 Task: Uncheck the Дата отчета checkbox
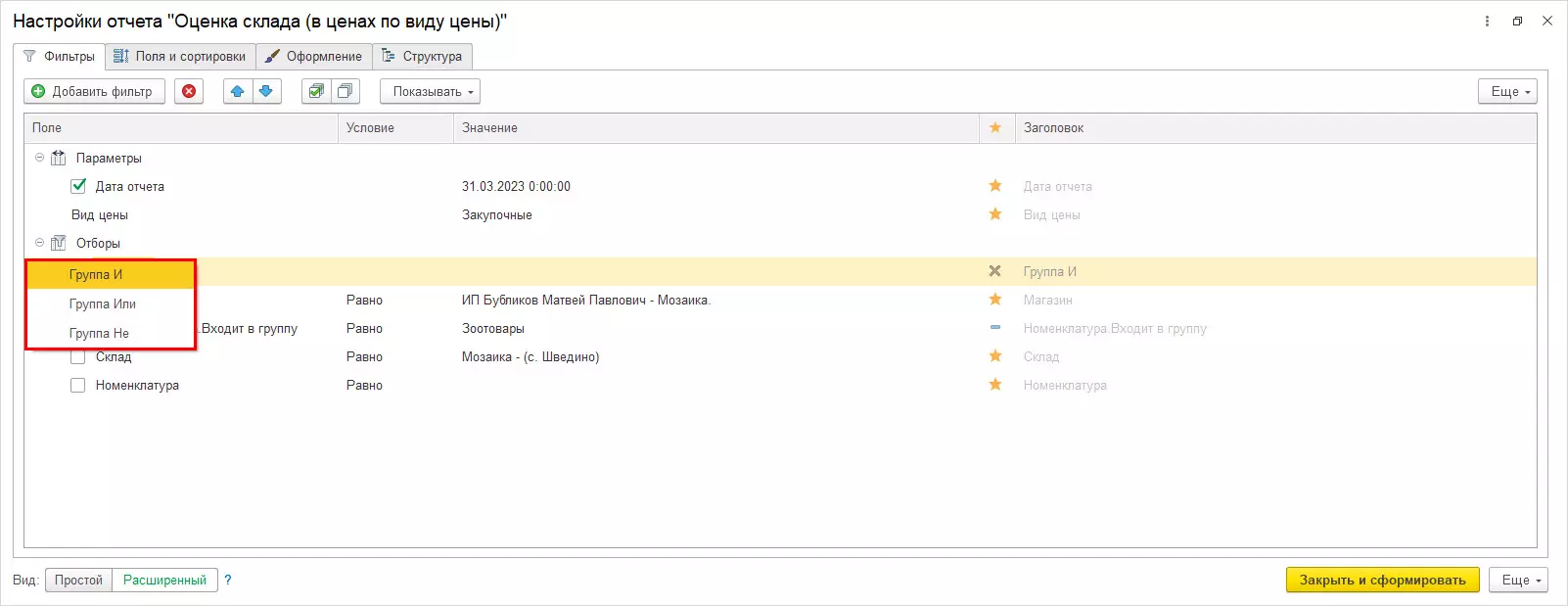[x=78, y=186]
